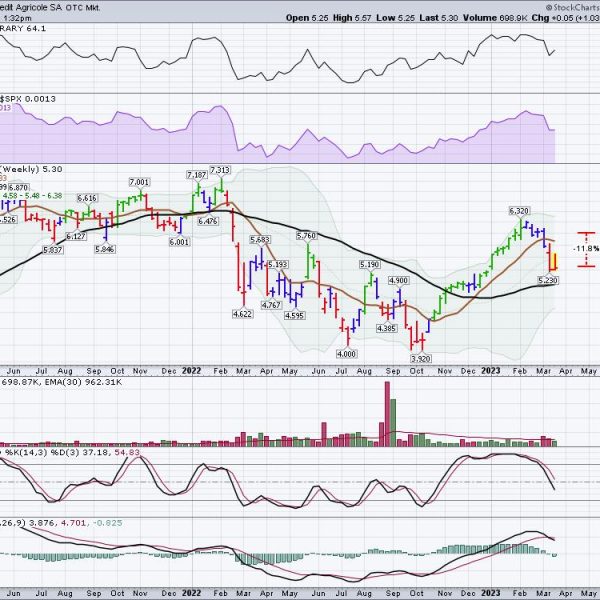
Task: Click the Volume 698.9K header value
Action: 495,18
